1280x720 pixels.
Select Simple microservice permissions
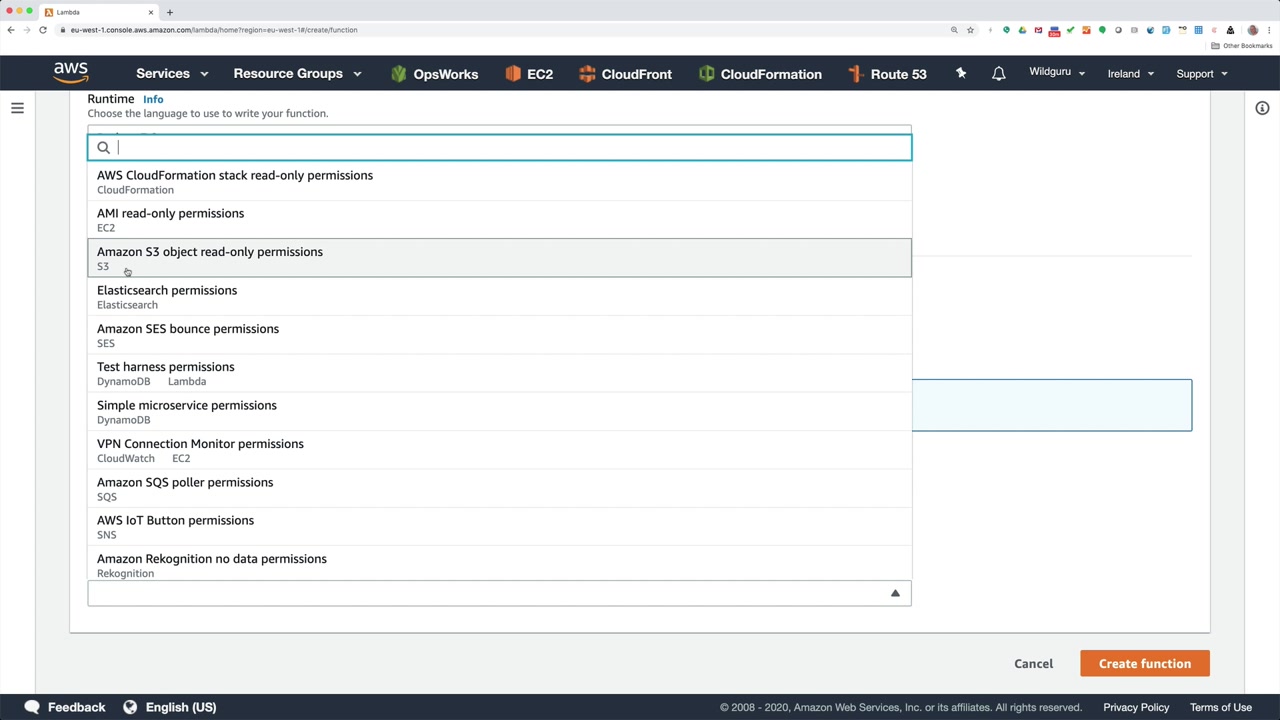499,412
